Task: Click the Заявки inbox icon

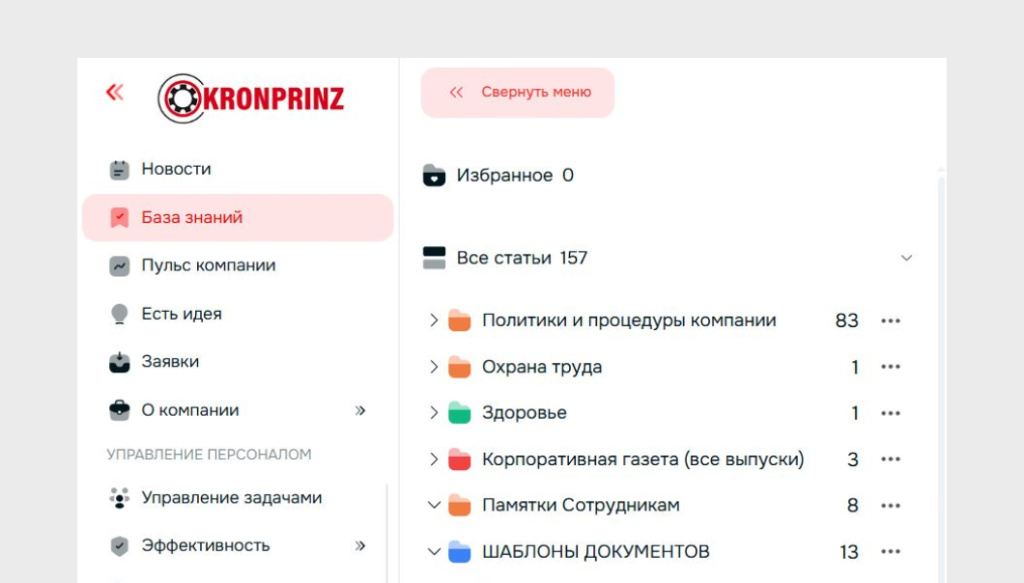Action: [x=119, y=362]
